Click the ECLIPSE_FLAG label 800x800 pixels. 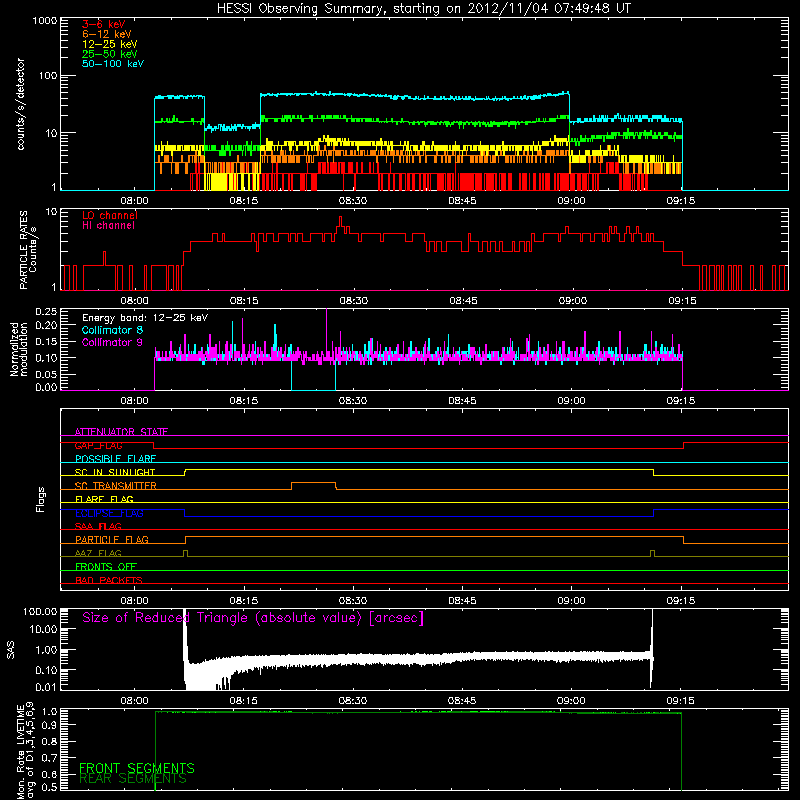[x=109, y=513]
